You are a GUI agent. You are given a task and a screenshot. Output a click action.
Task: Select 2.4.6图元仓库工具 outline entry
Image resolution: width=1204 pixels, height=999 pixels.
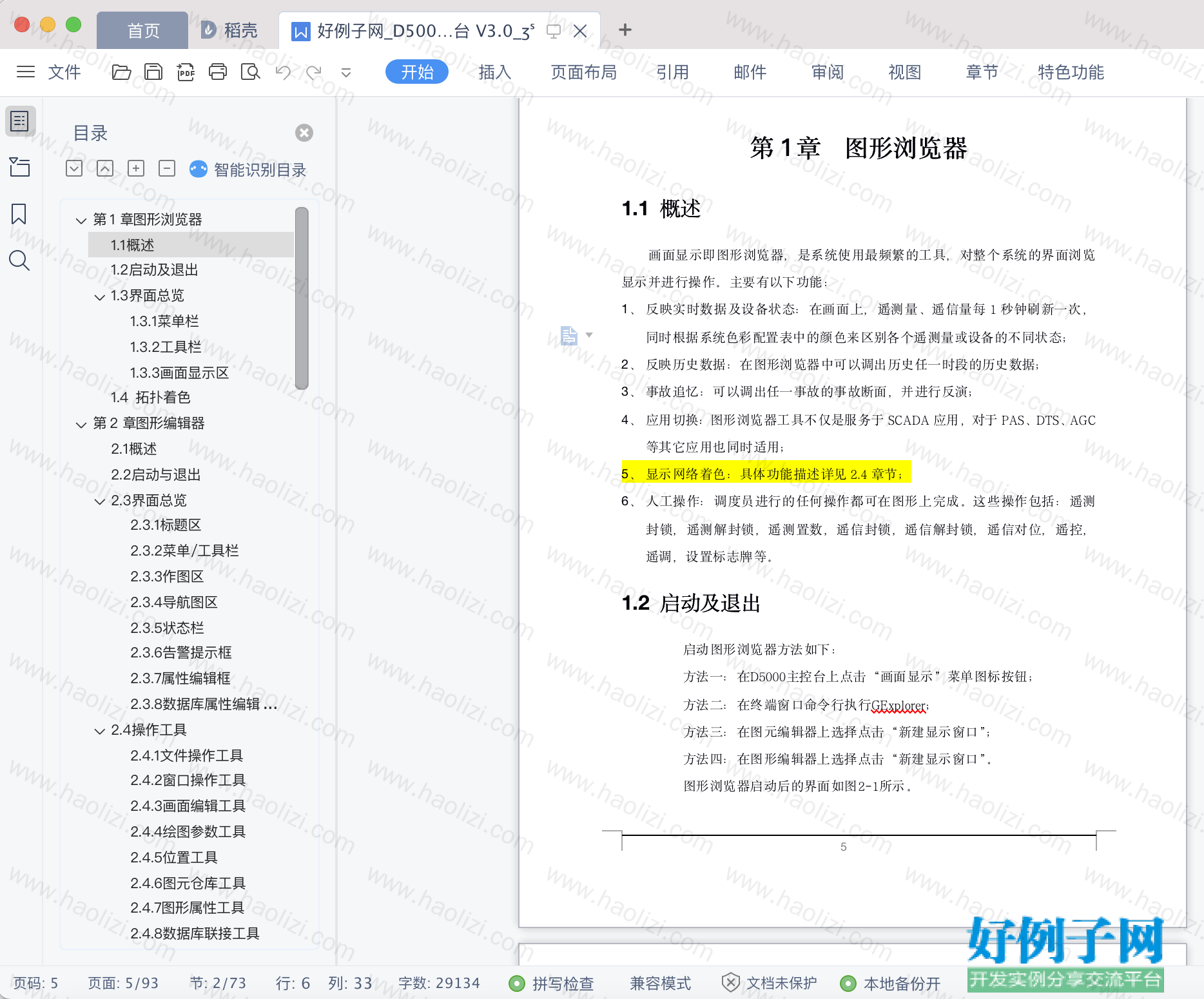(x=188, y=883)
